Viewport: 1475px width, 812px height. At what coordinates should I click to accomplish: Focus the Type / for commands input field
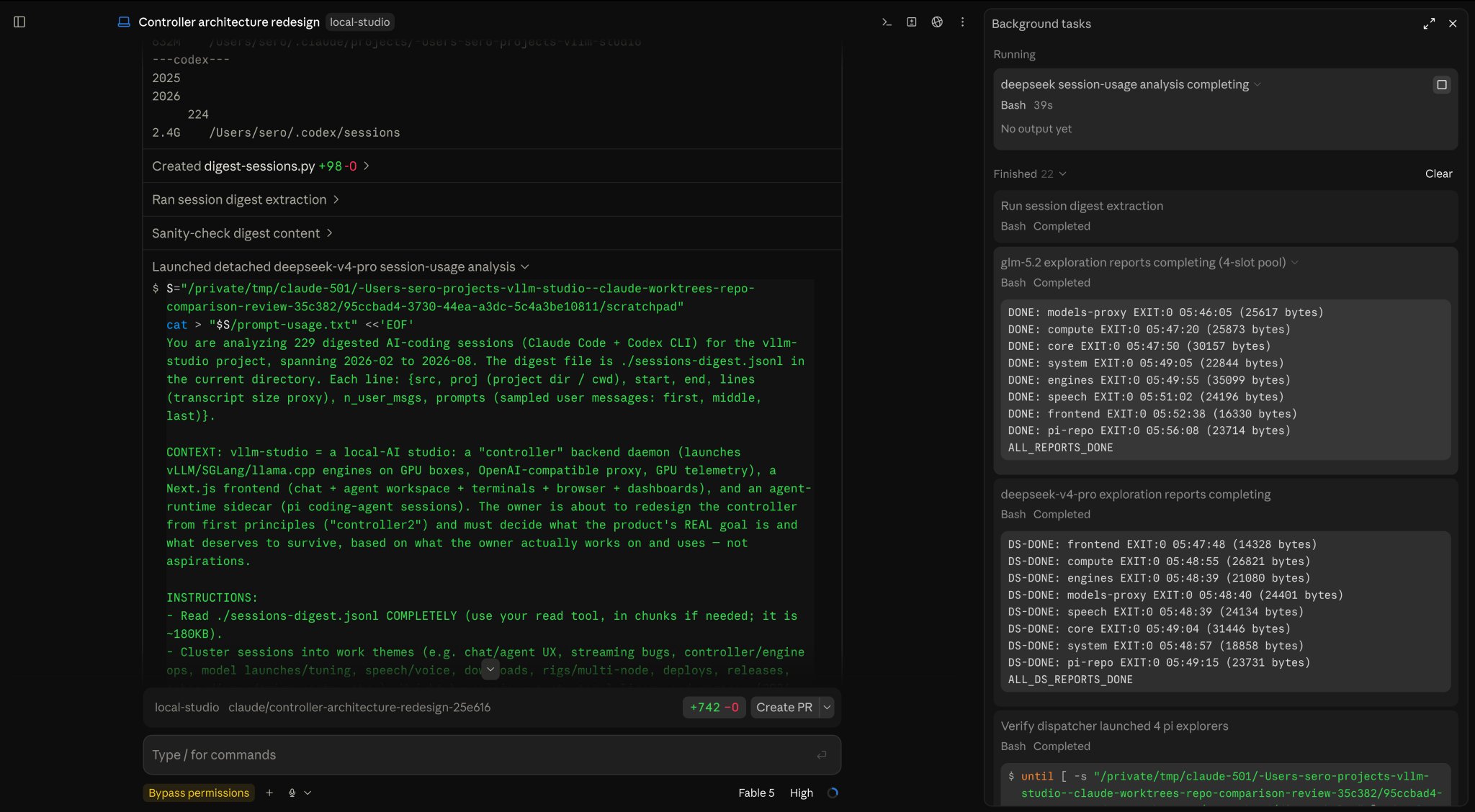pyautogui.click(x=492, y=755)
